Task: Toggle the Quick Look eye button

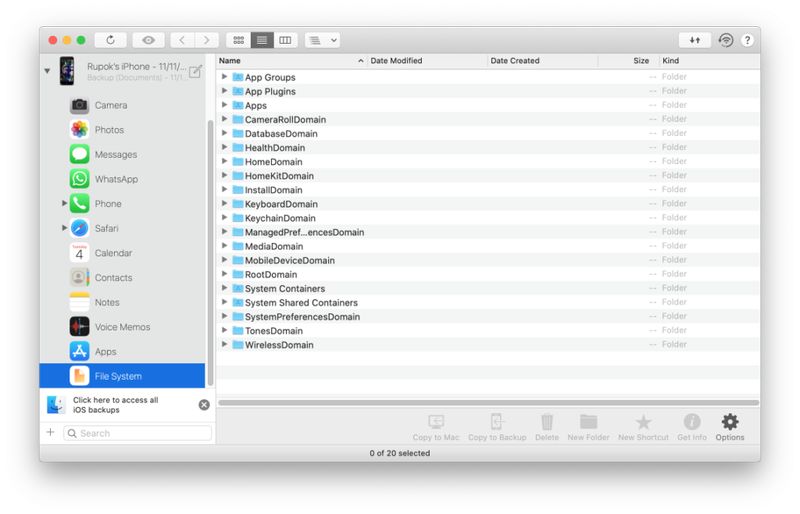Action: click(148, 40)
